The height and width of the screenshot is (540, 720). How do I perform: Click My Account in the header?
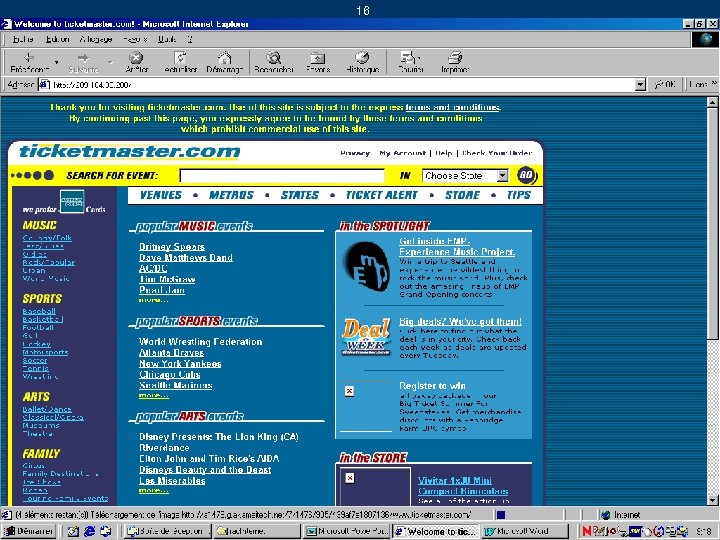[x=402, y=153]
